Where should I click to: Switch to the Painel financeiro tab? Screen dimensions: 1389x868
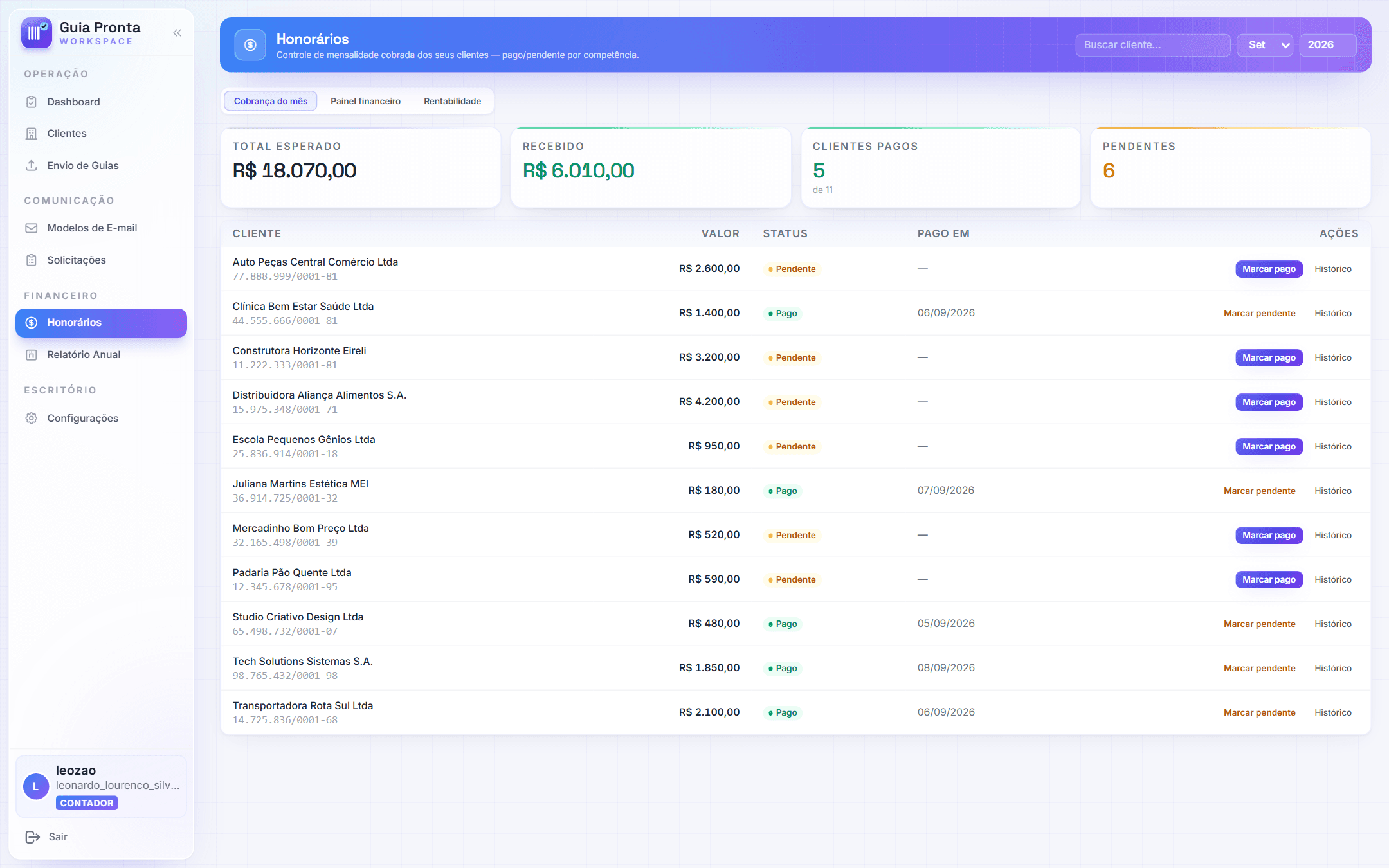(x=365, y=101)
